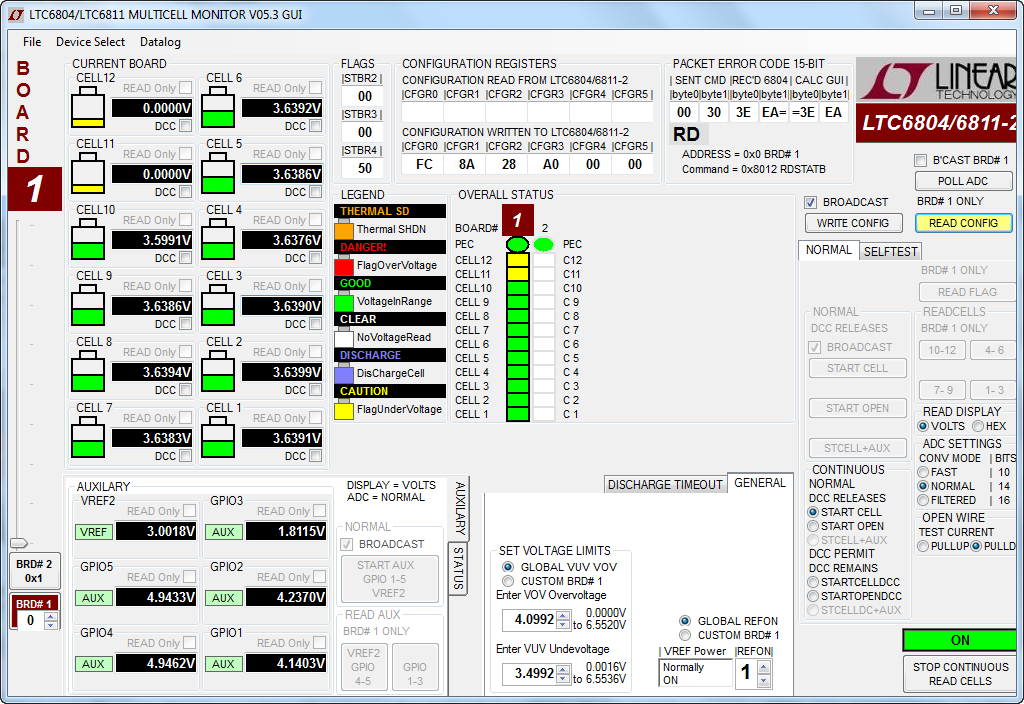
Task: Choose CUSTOM BRD# 1 voltage limits
Action: [508, 581]
